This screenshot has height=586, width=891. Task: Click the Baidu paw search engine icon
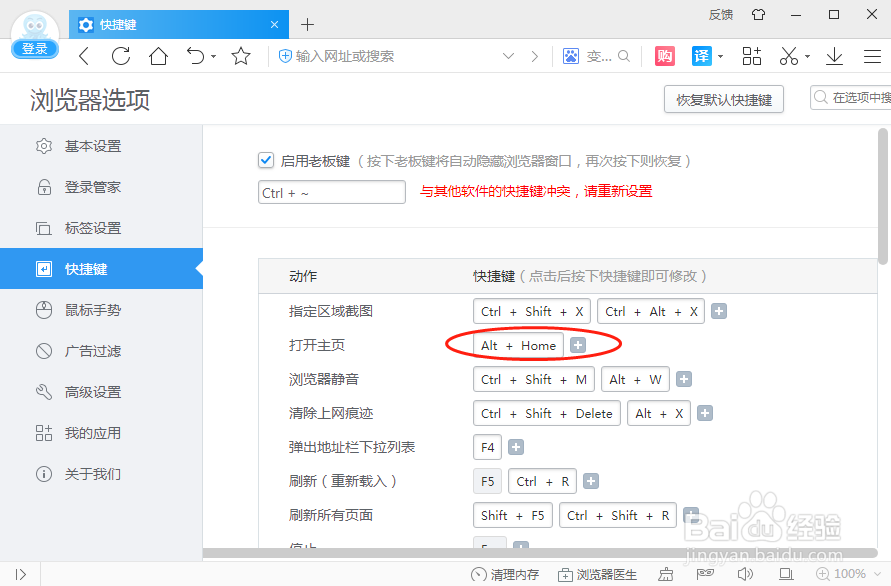tap(571, 56)
